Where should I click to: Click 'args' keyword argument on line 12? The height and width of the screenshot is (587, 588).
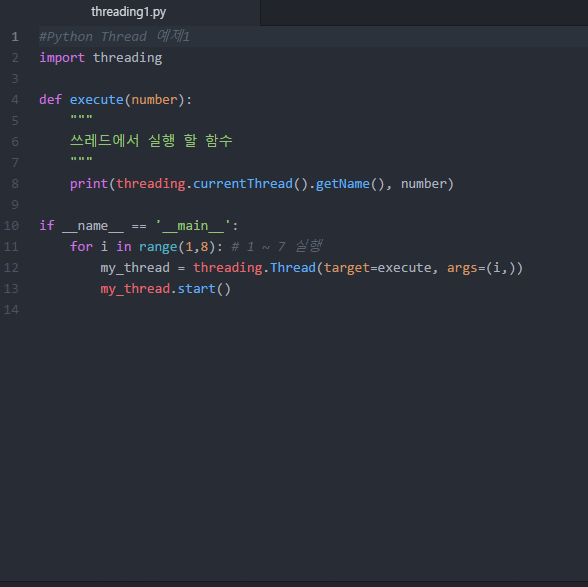(462, 268)
